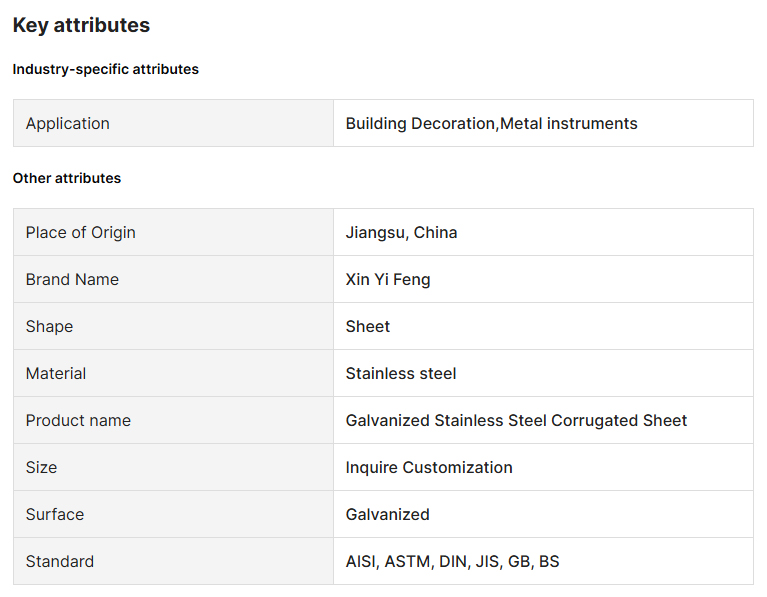The height and width of the screenshot is (597, 767).
Task: Click the Key attributes heading
Action: pyautogui.click(x=81, y=26)
